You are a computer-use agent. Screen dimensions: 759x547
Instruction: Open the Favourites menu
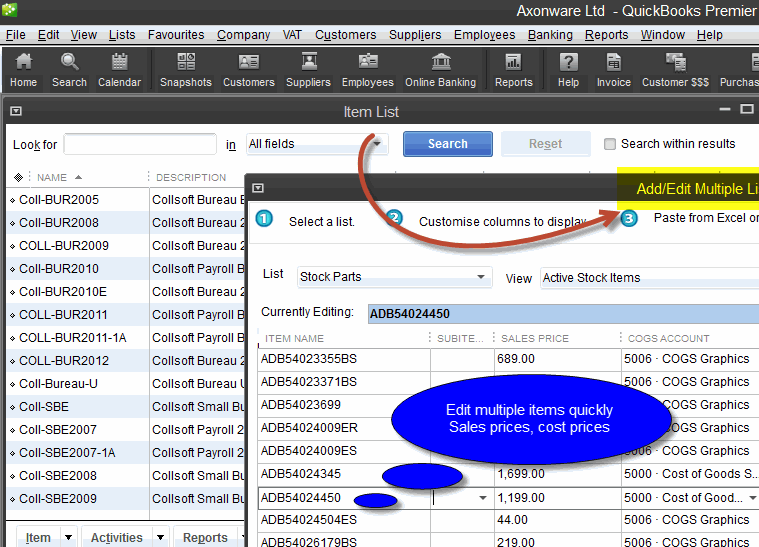point(176,35)
